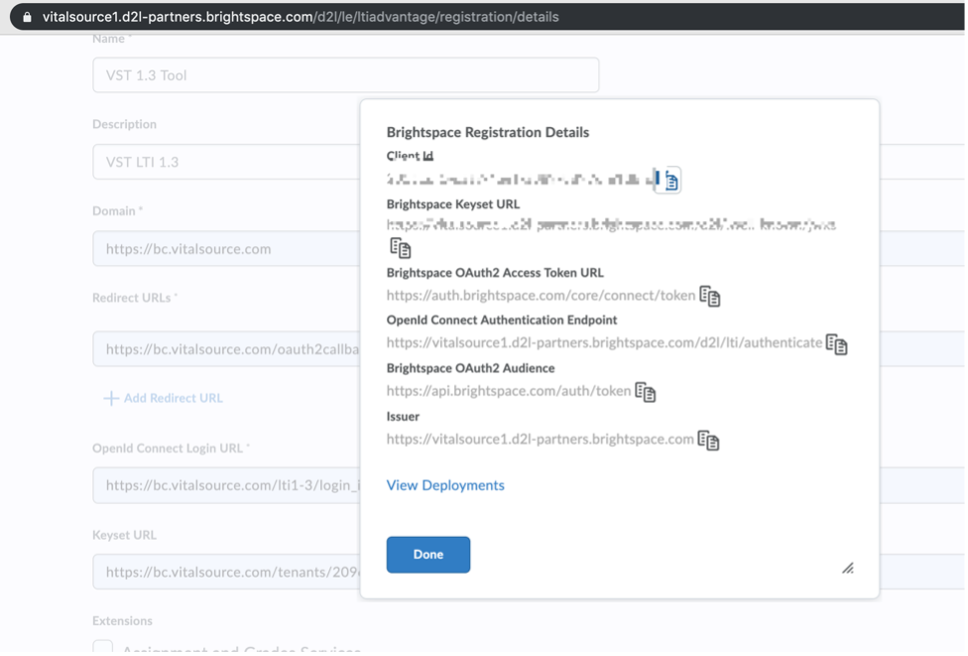968x656 pixels.
Task: Click the browser address bar URL
Action: coord(300,17)
